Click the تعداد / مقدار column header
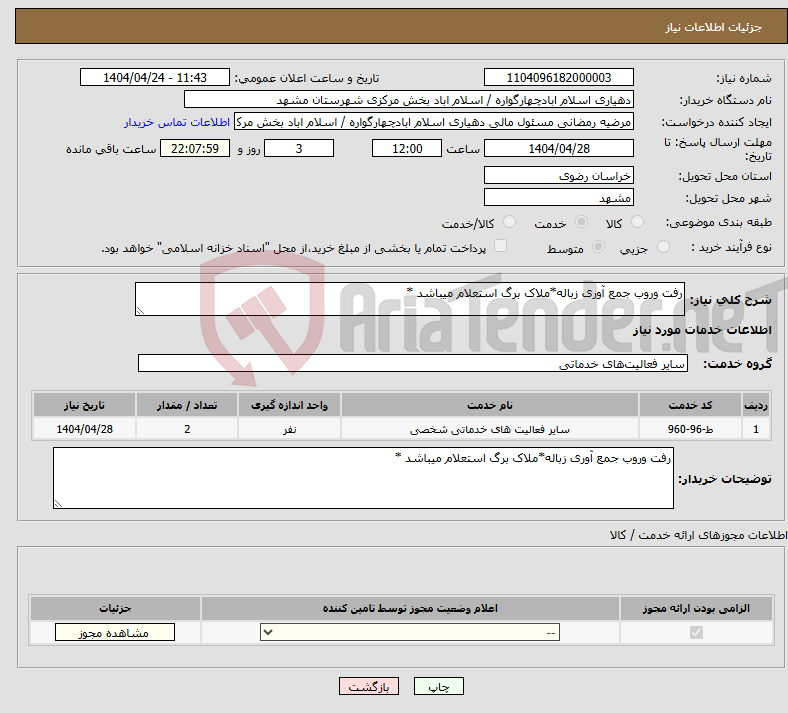The width and height of the screenshot is (788, 713). click(187, 405)
